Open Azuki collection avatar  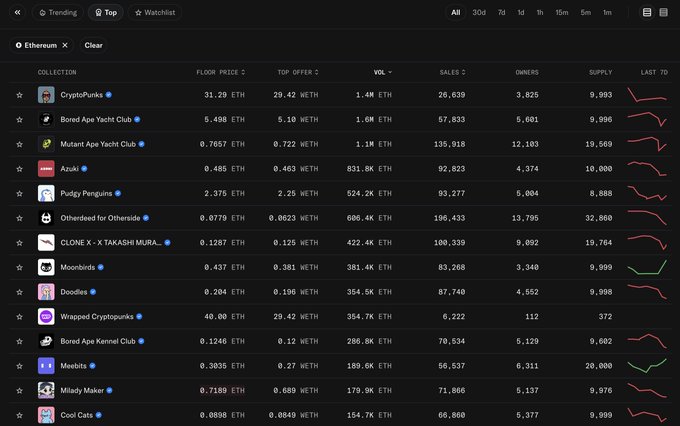(x=46, y=169)
